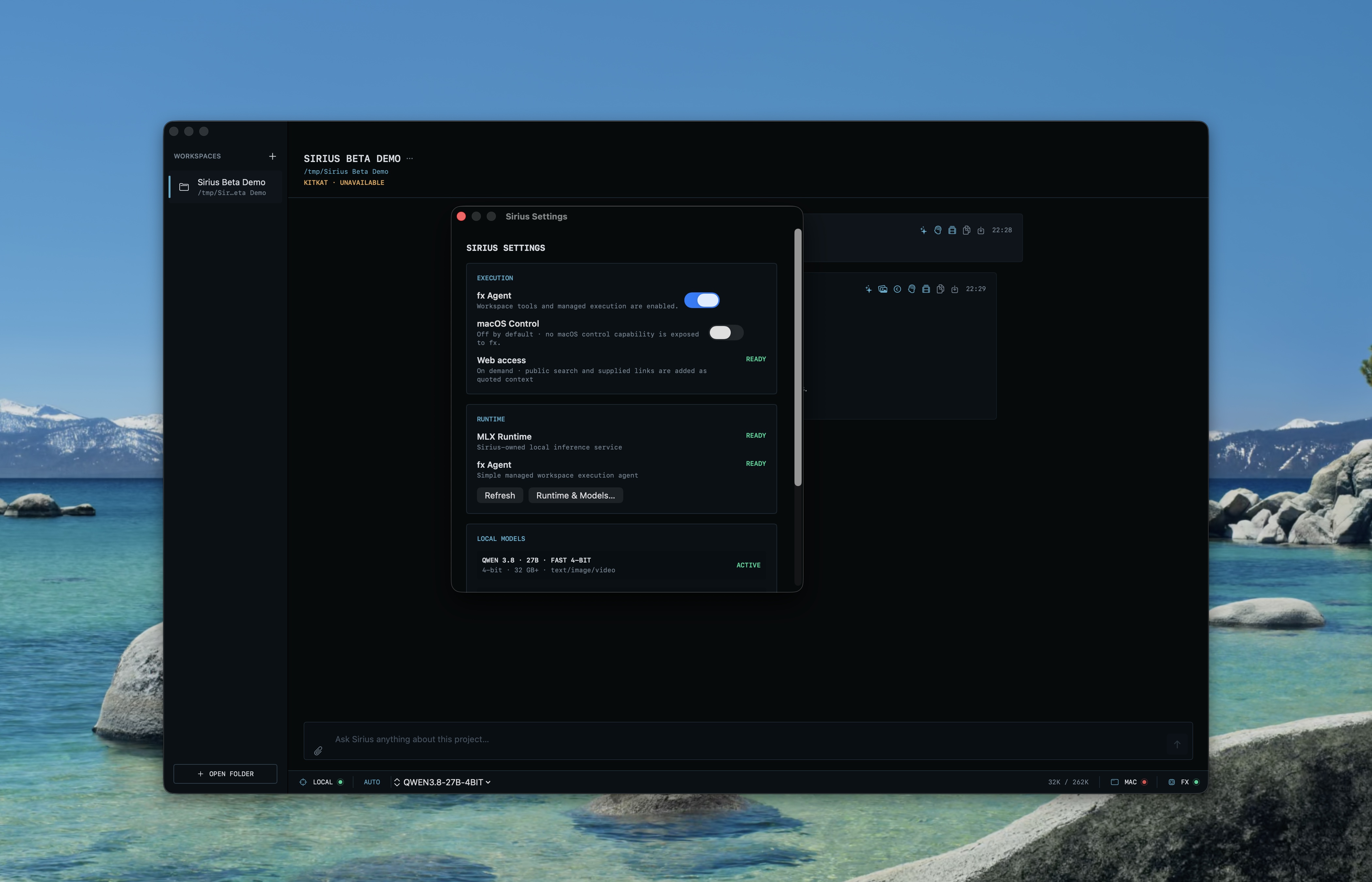Click the 'RUNTIME' section heading
1372x882 pixels.
[x=491, y=419]
